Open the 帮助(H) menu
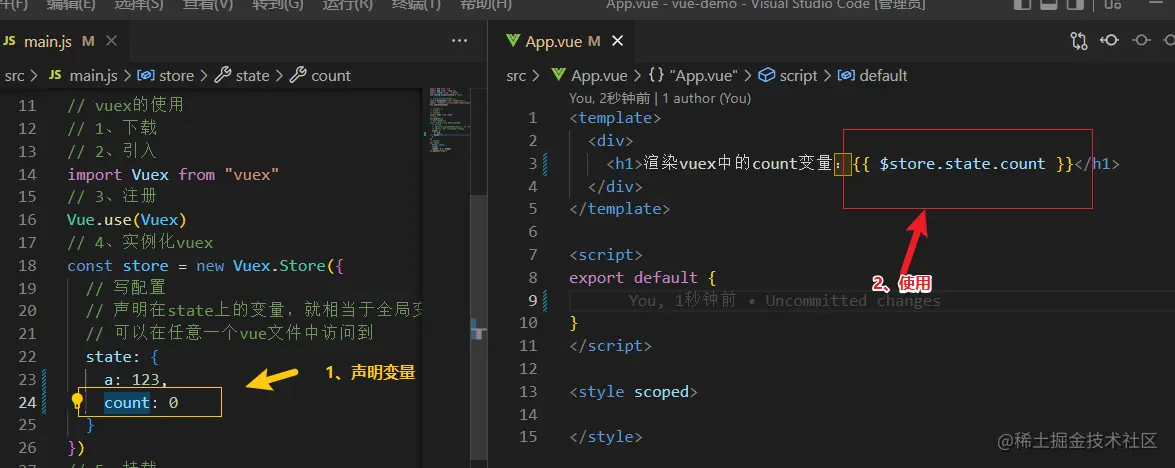 click(486, 4)
